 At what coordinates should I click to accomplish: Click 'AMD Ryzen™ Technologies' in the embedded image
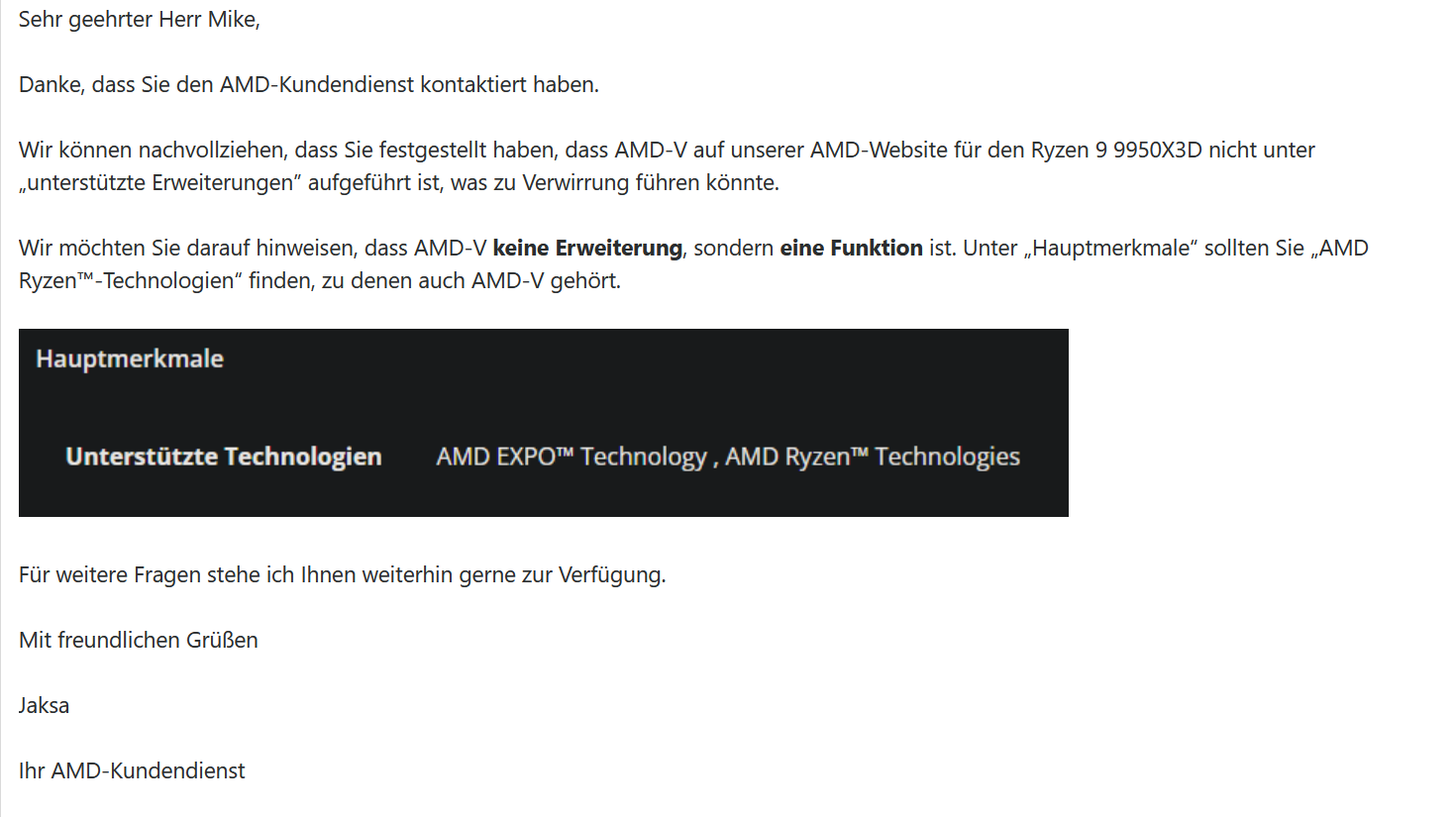point(873,457)
